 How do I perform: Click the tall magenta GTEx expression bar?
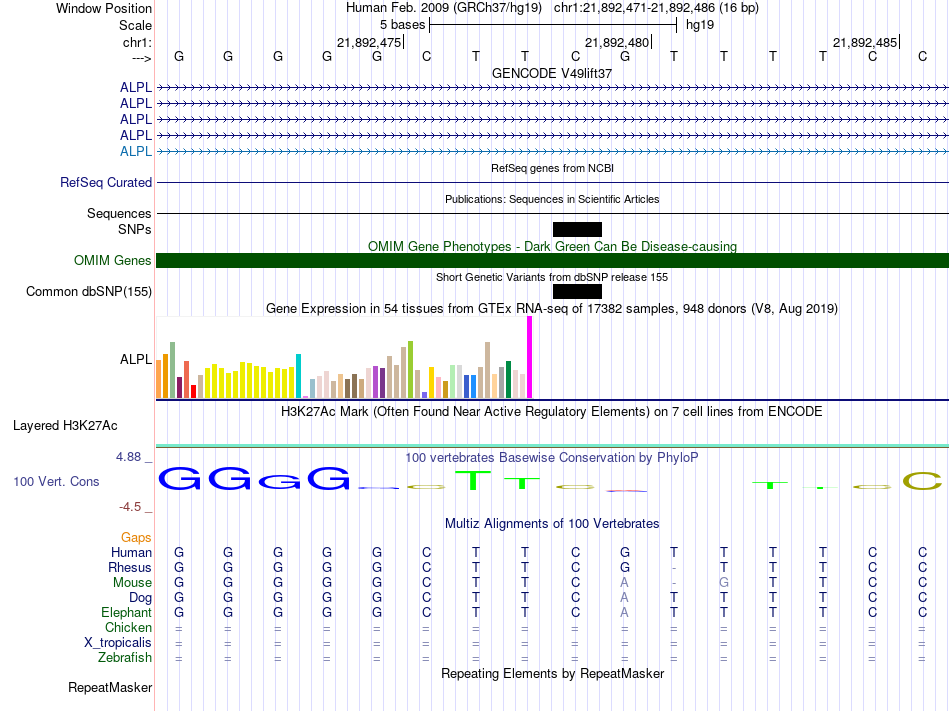point(530,357)
